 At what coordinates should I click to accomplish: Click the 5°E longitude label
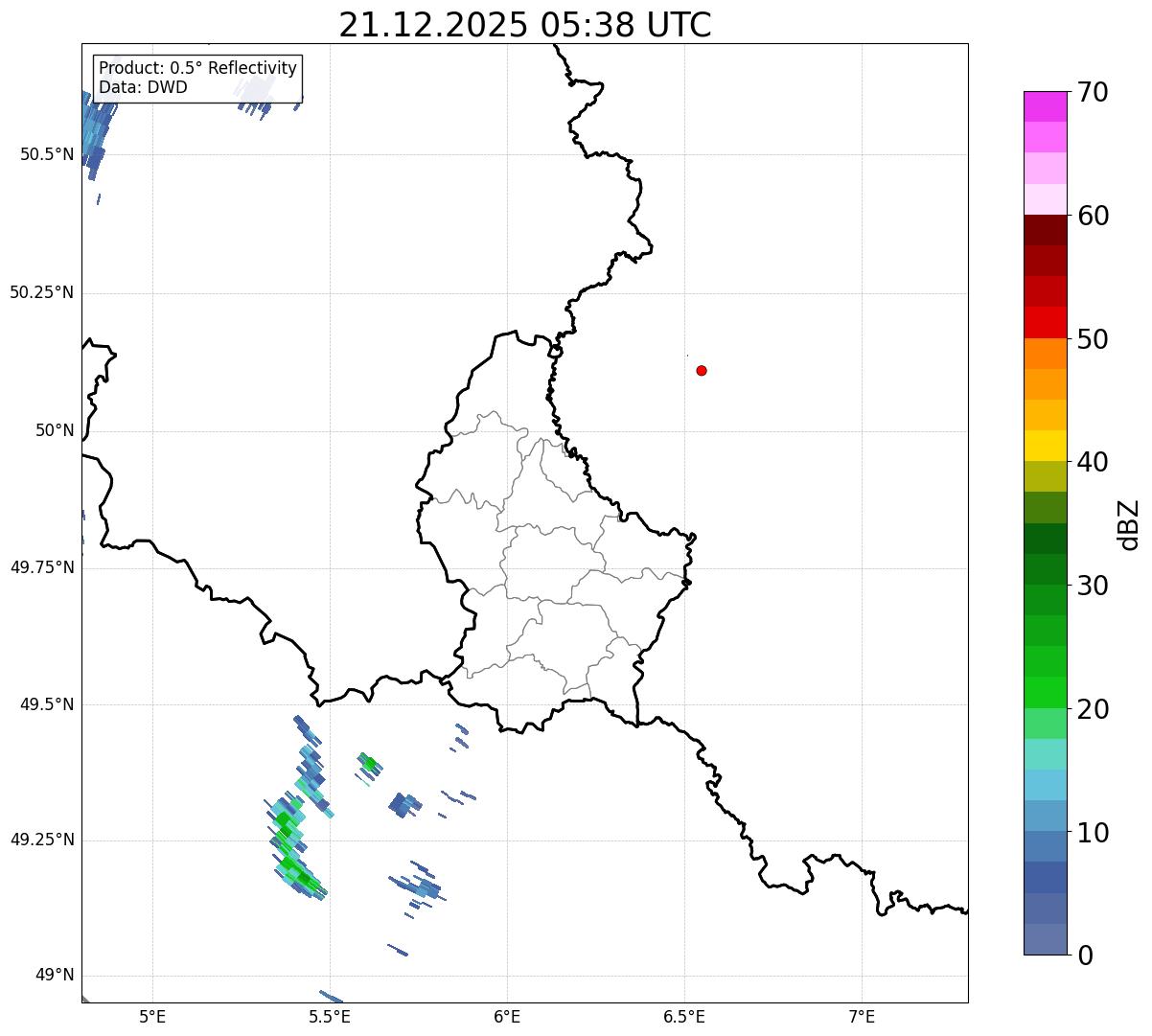[x=152, y=1017]
